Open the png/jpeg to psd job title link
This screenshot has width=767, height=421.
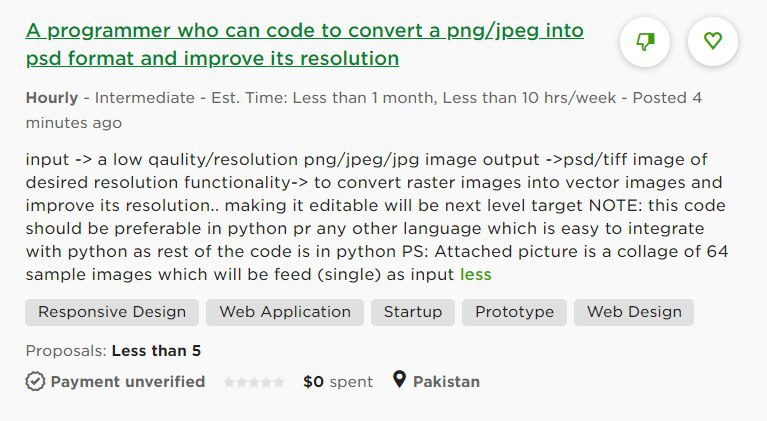point(304,44)
